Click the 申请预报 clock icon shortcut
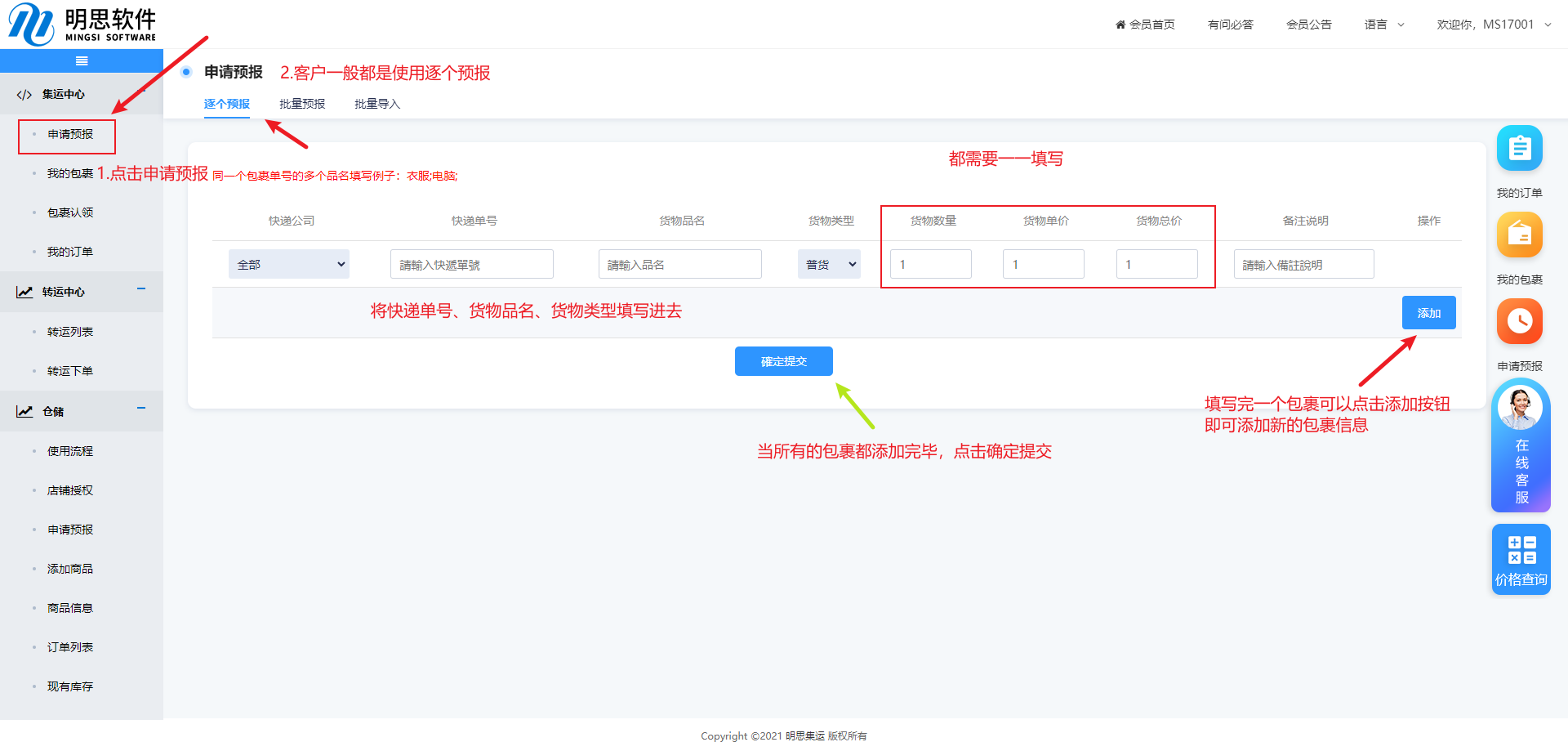The width and height of the screenshot is (1568, 751). [1519, 321]
